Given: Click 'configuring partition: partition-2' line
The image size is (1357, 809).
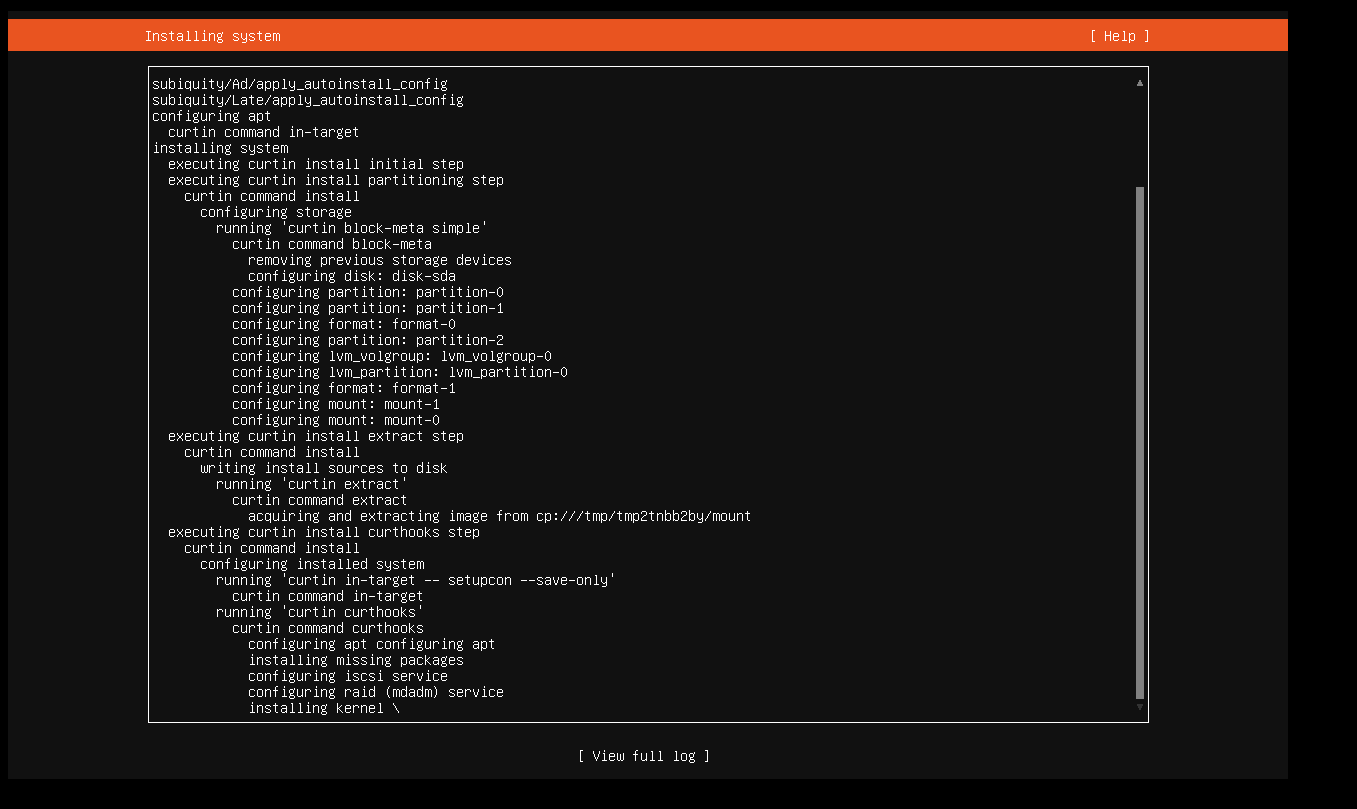Looking at the screenshot, I should tap(368, 340).
